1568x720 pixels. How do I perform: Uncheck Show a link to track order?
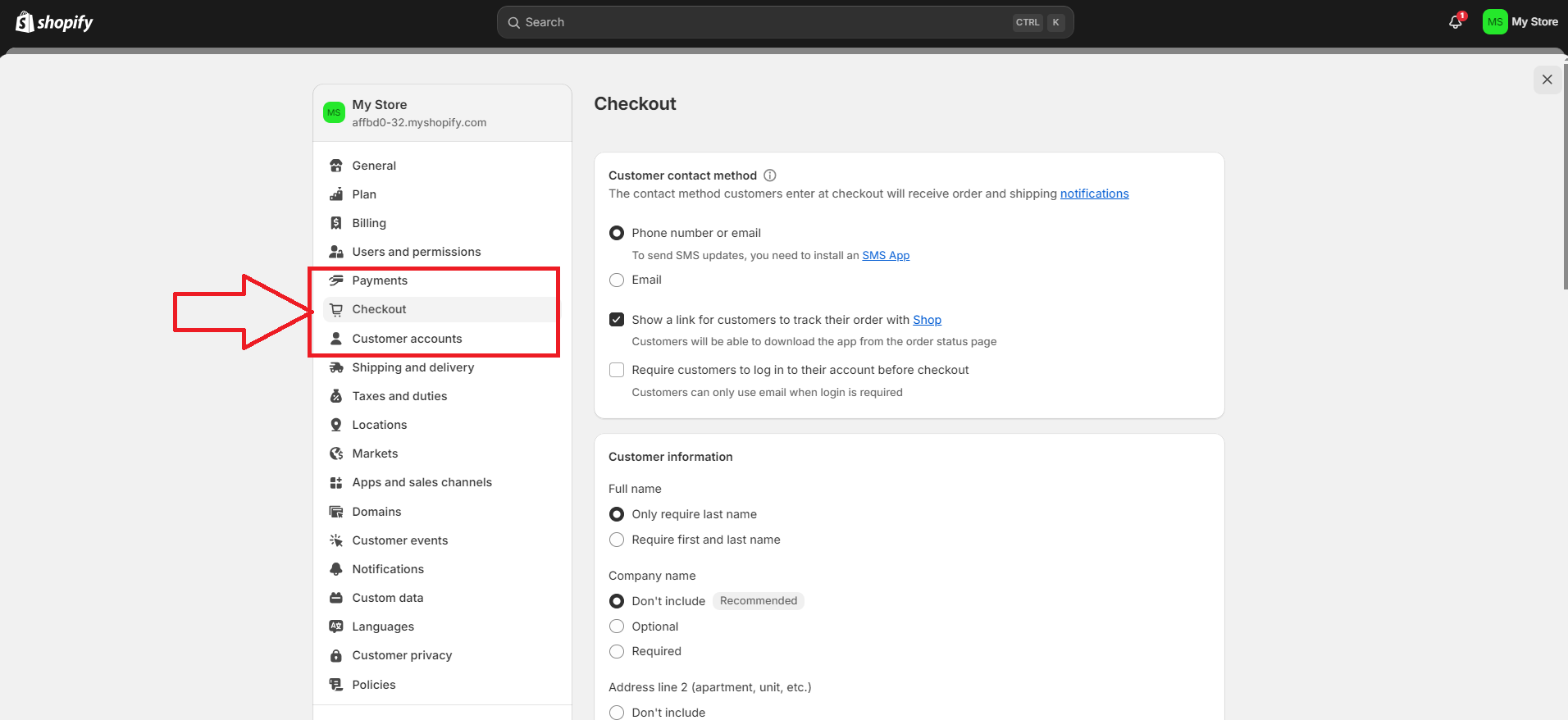click(x=617, y=320)
